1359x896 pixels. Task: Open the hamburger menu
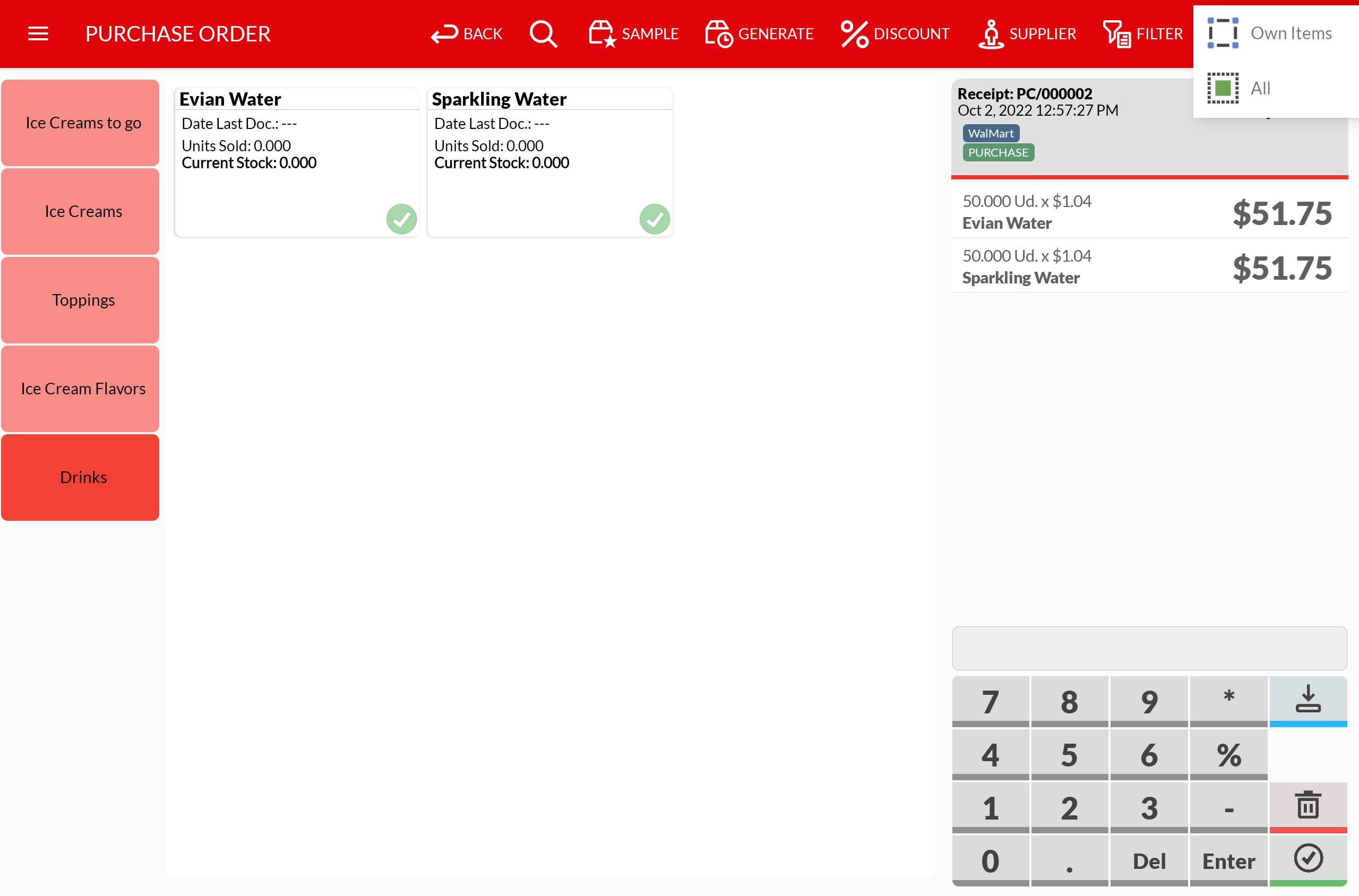[x=38, y=34]
